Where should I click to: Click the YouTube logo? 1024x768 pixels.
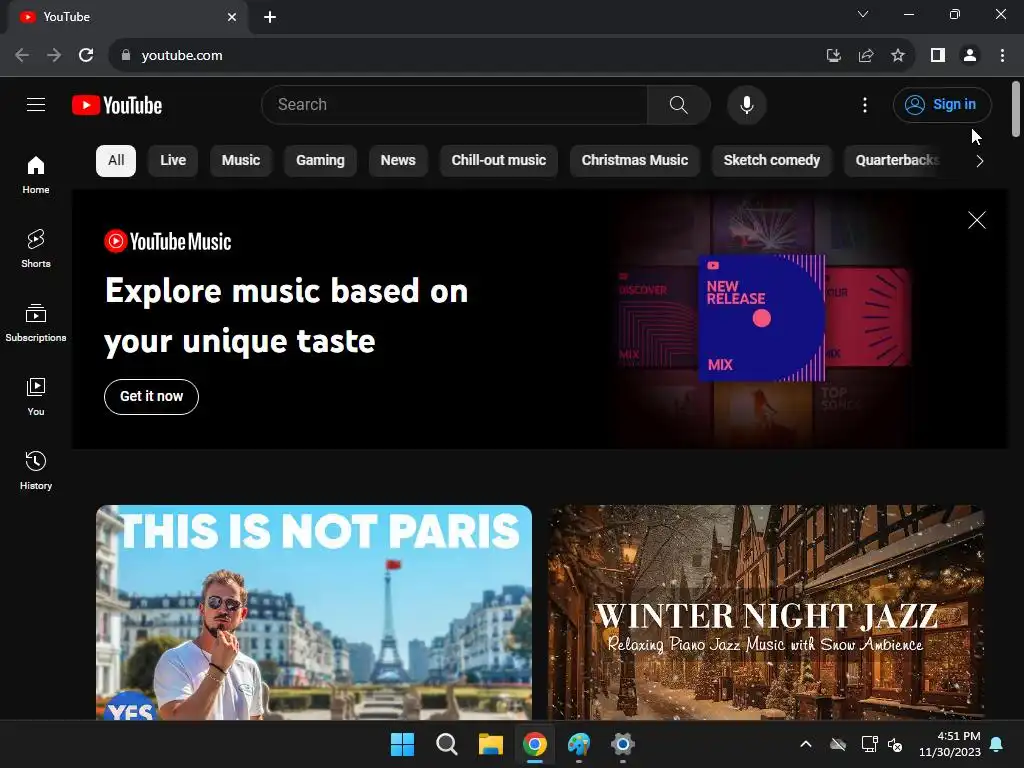tap(117, 105)
